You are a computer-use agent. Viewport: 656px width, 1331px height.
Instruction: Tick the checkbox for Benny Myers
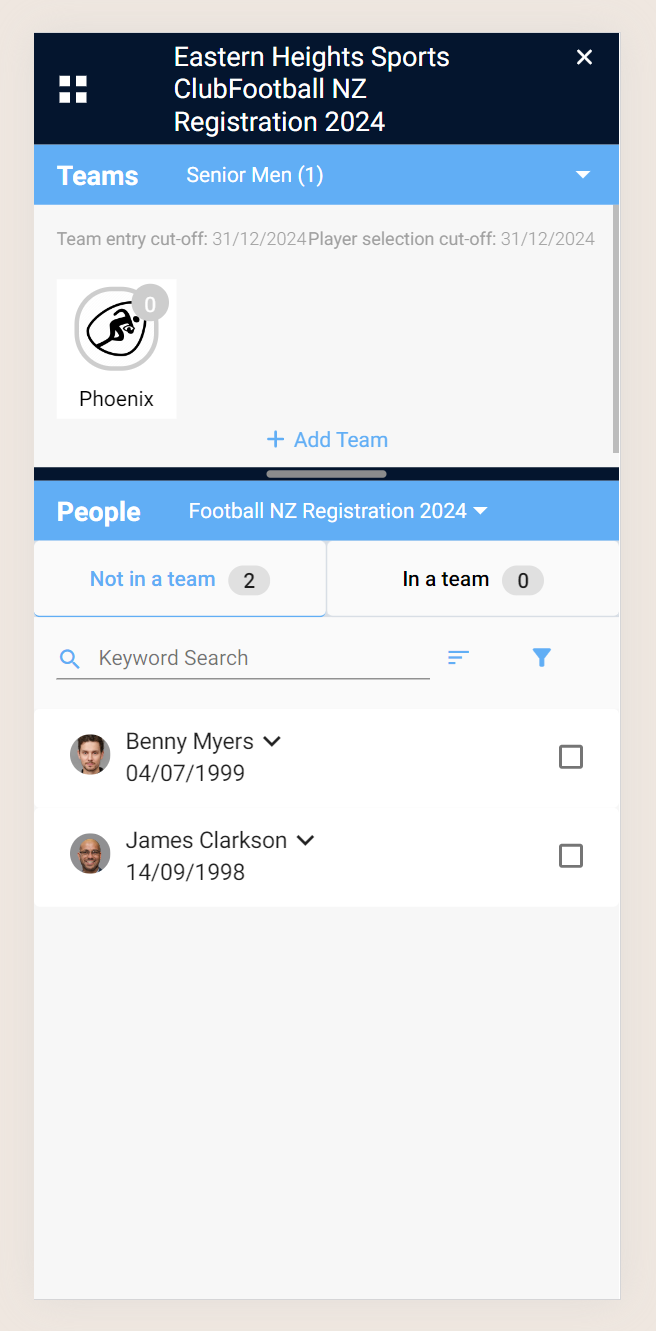pos(571,757)
